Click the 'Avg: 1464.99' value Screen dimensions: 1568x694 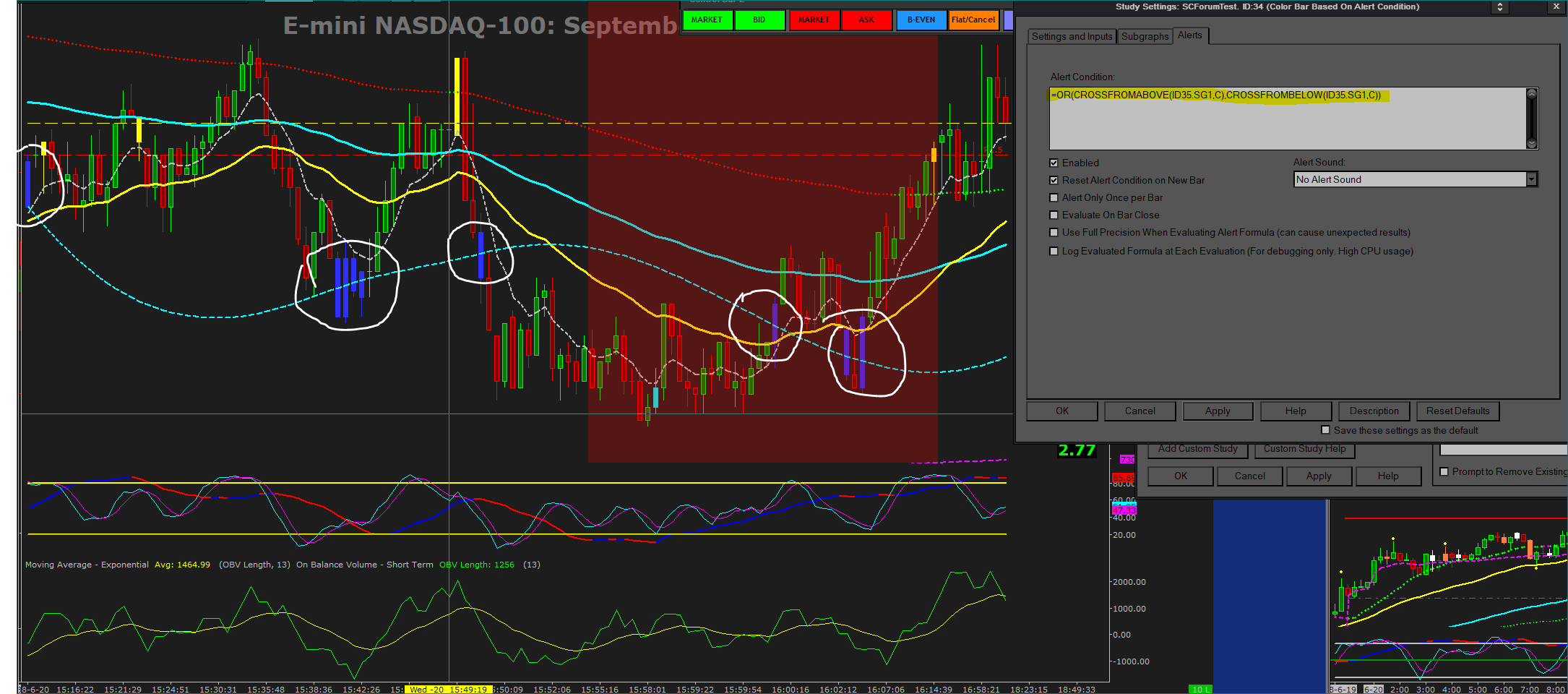click(x=182, y=565)
